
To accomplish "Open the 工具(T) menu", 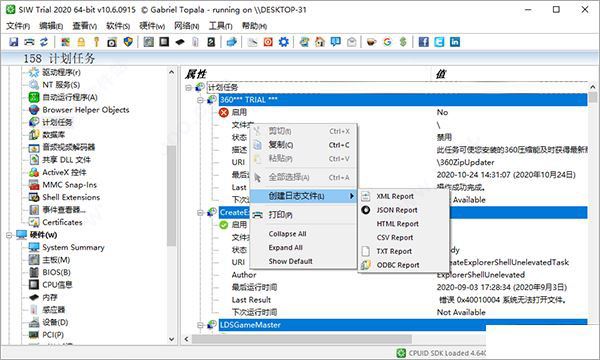I will click(x=220, y=26).
